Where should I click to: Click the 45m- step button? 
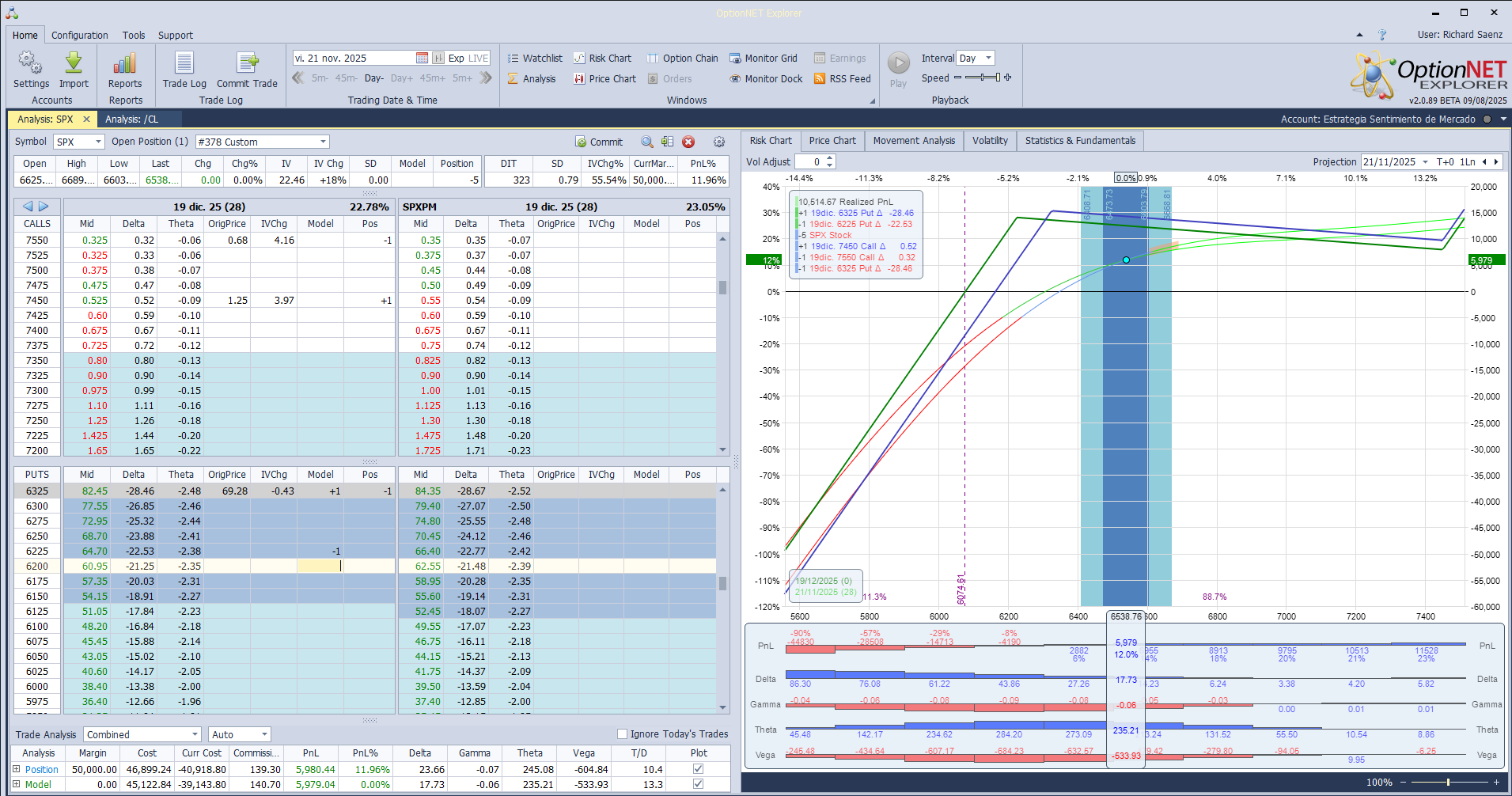pos(347,78)
